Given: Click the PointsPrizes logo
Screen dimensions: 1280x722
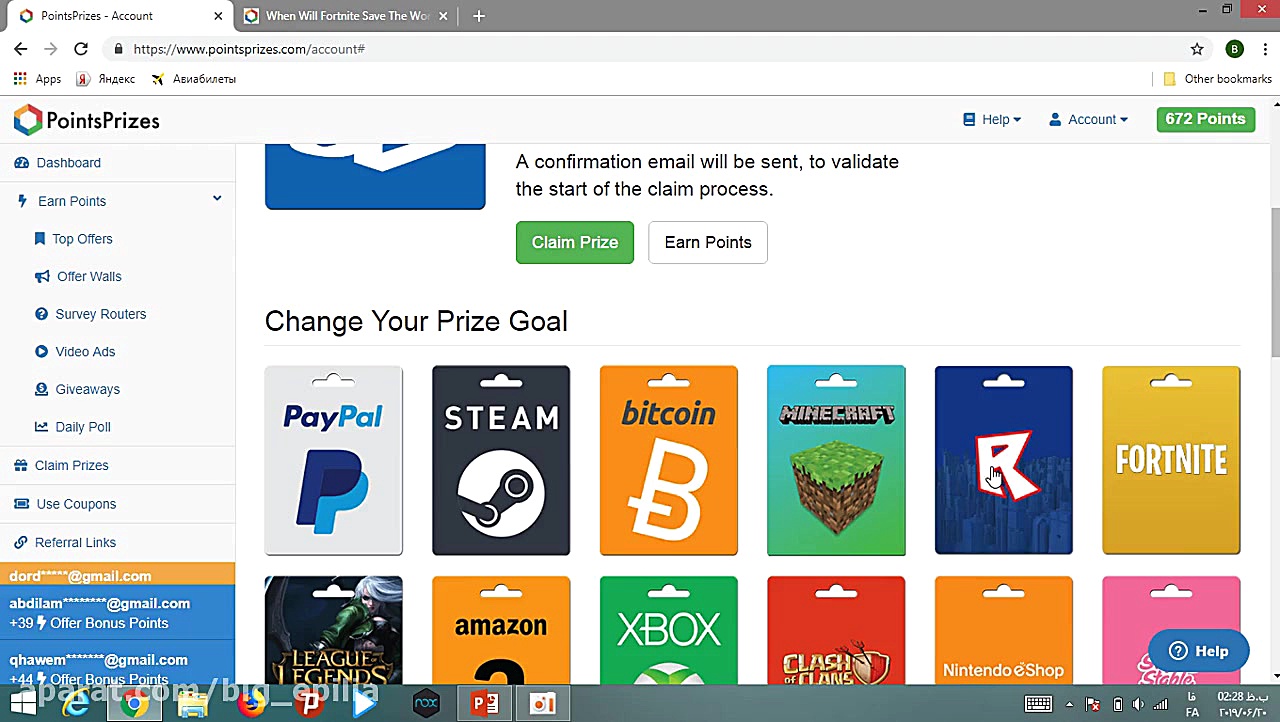Looking at the screenshot, I should click(87, 121).
